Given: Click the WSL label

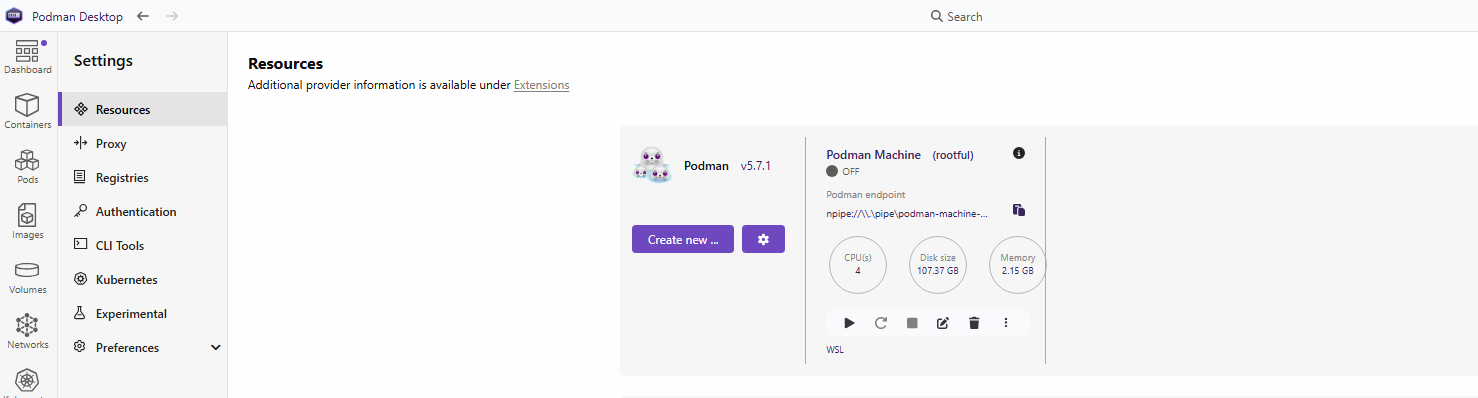Looking at the screenshot, I should 835,350.
